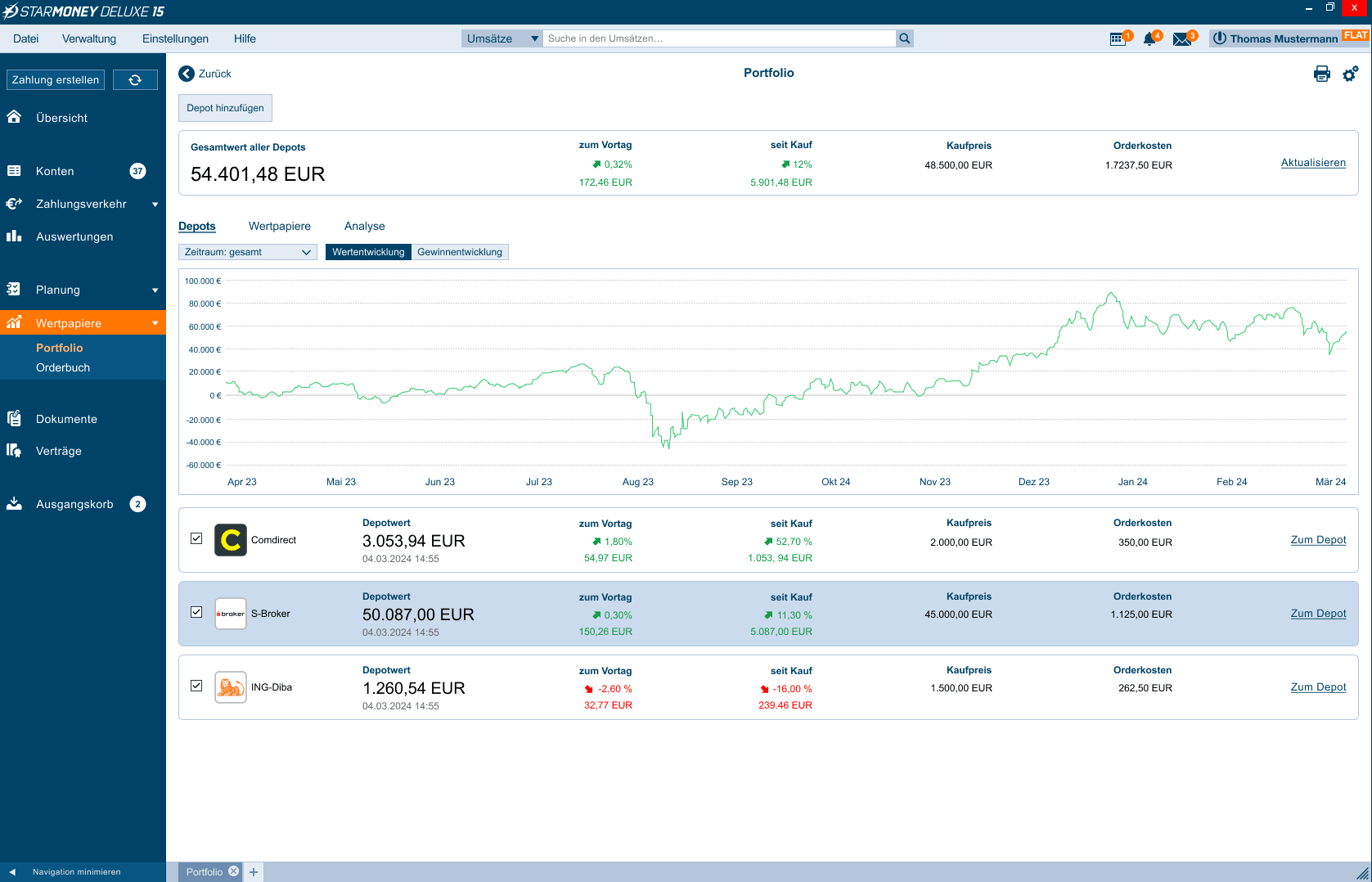Print the portfolio with the printer icon

point(1322,74)
